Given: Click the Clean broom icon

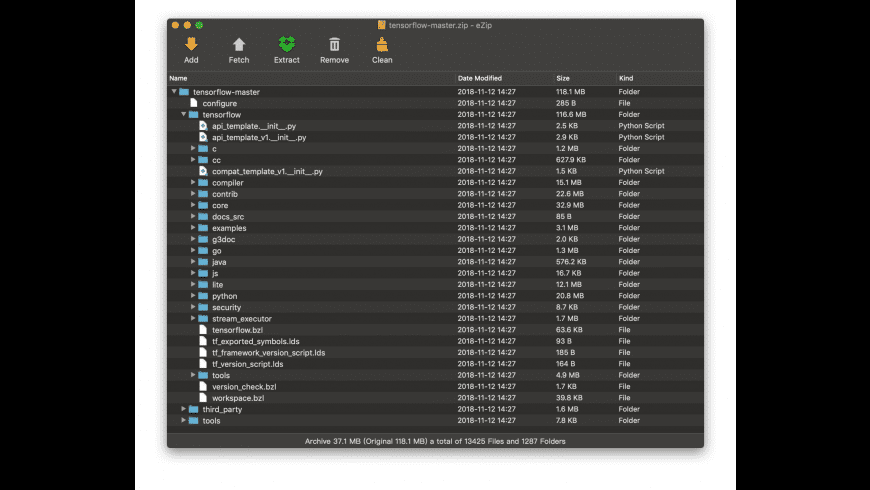Looking at the screenshot, I should pos(382,44).
